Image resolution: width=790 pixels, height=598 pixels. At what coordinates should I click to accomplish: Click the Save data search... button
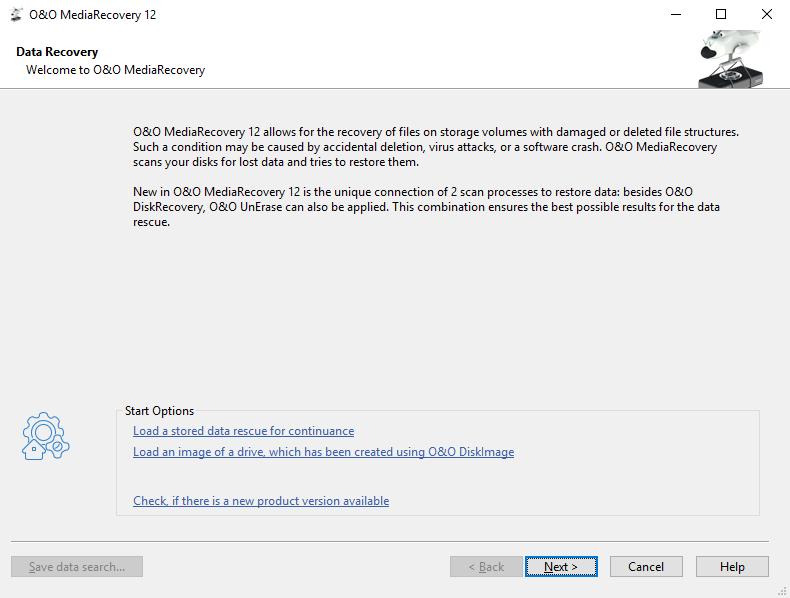tap(77, 567)
